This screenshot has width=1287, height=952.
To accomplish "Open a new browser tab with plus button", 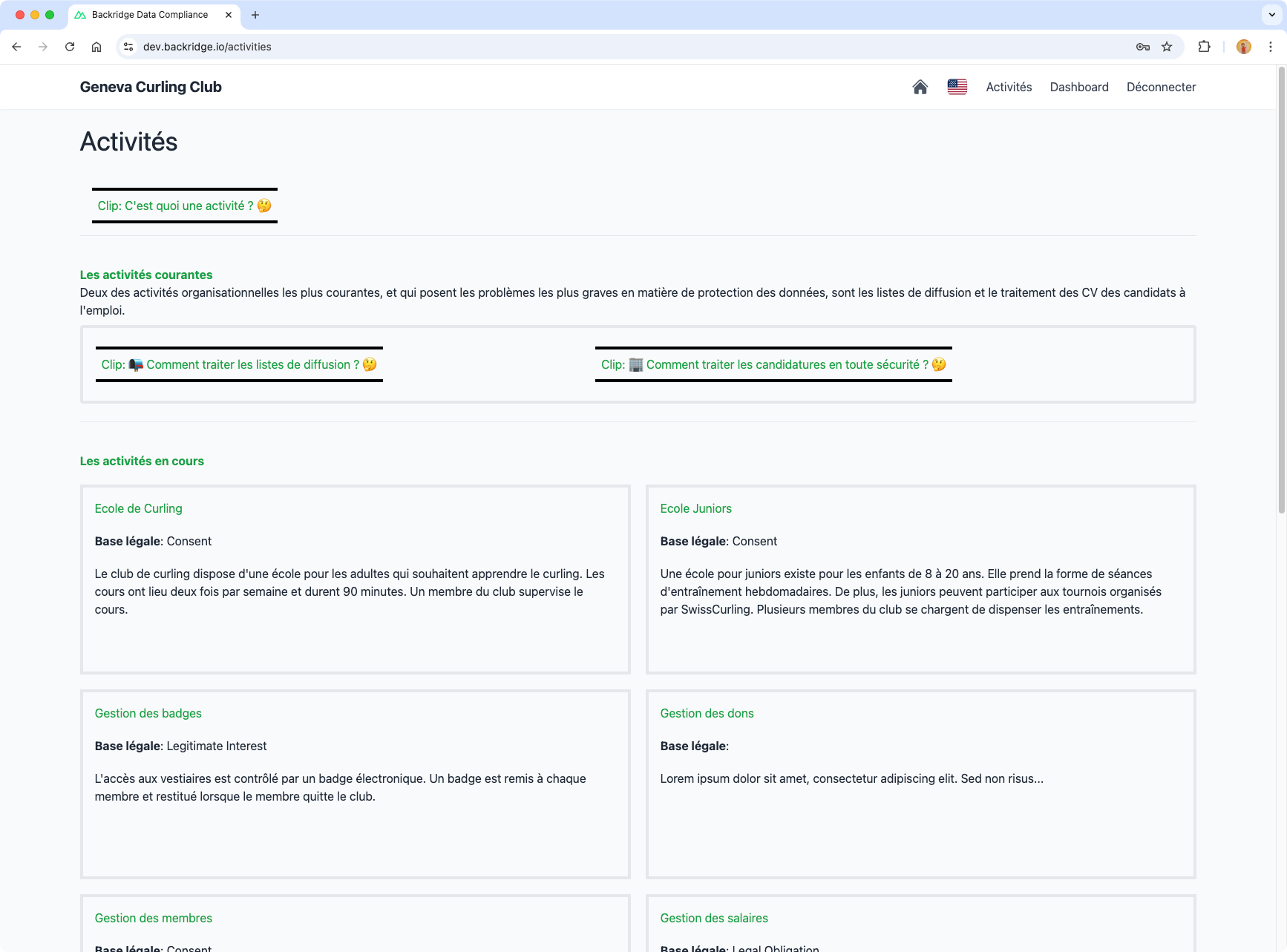I will (x=255, y=15).
